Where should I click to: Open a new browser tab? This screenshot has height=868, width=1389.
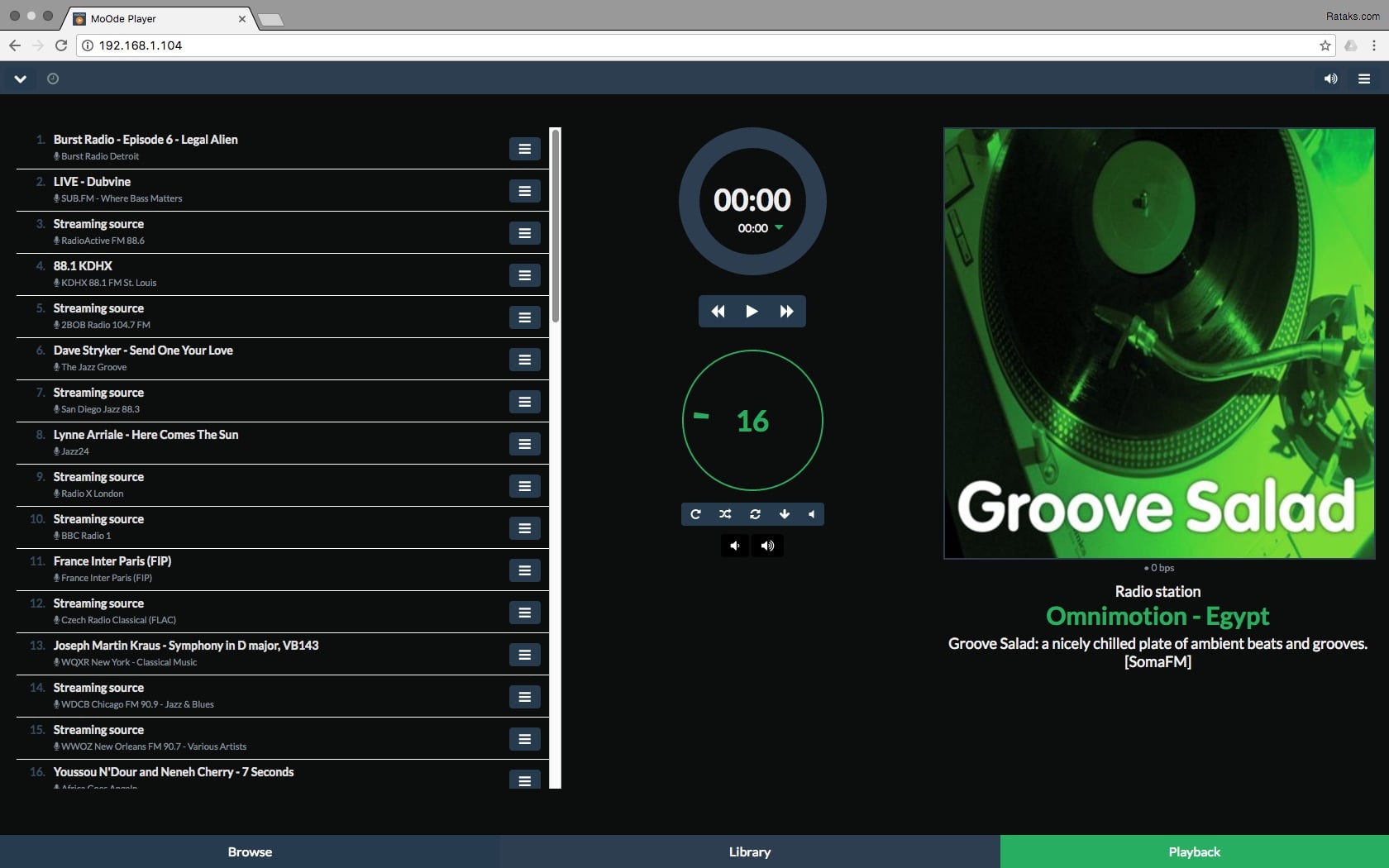point(270,20)
